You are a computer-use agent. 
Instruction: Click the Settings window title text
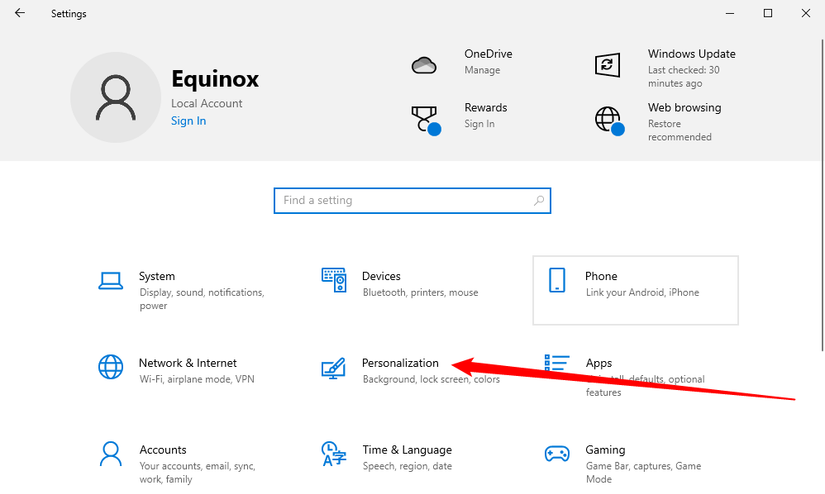[x=68, y=14]
